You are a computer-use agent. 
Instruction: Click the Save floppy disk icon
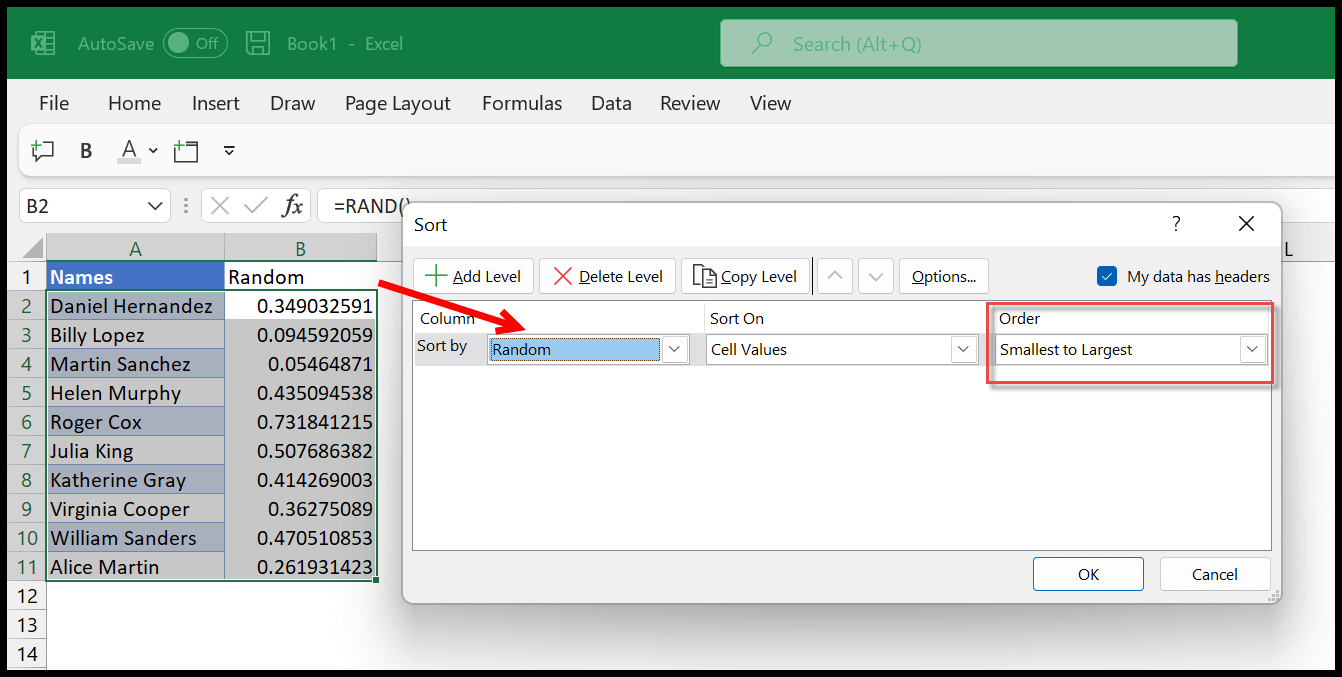point(258,44)
